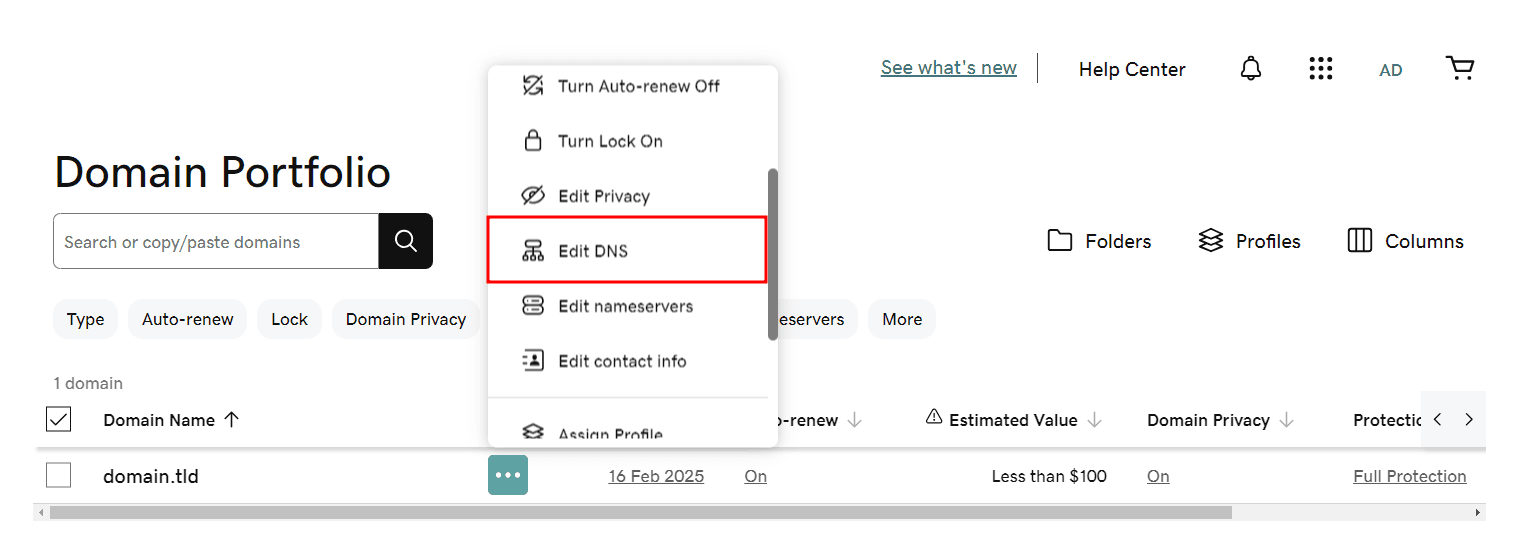This screenshot has width=1522, height=549.
Task: Click the notifications bell icon
Action: (1250, 69)
